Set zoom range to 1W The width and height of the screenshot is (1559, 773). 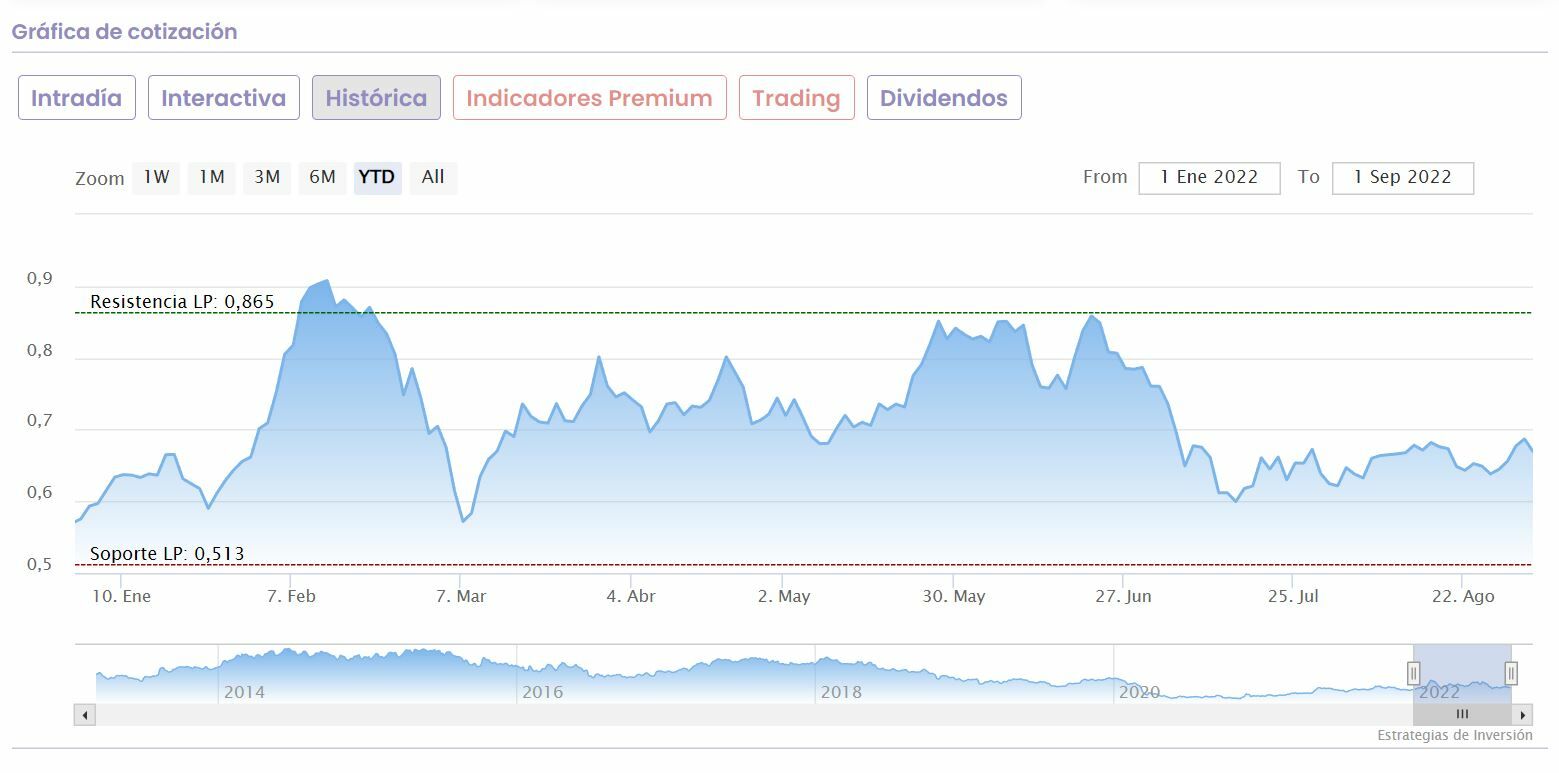156,178
